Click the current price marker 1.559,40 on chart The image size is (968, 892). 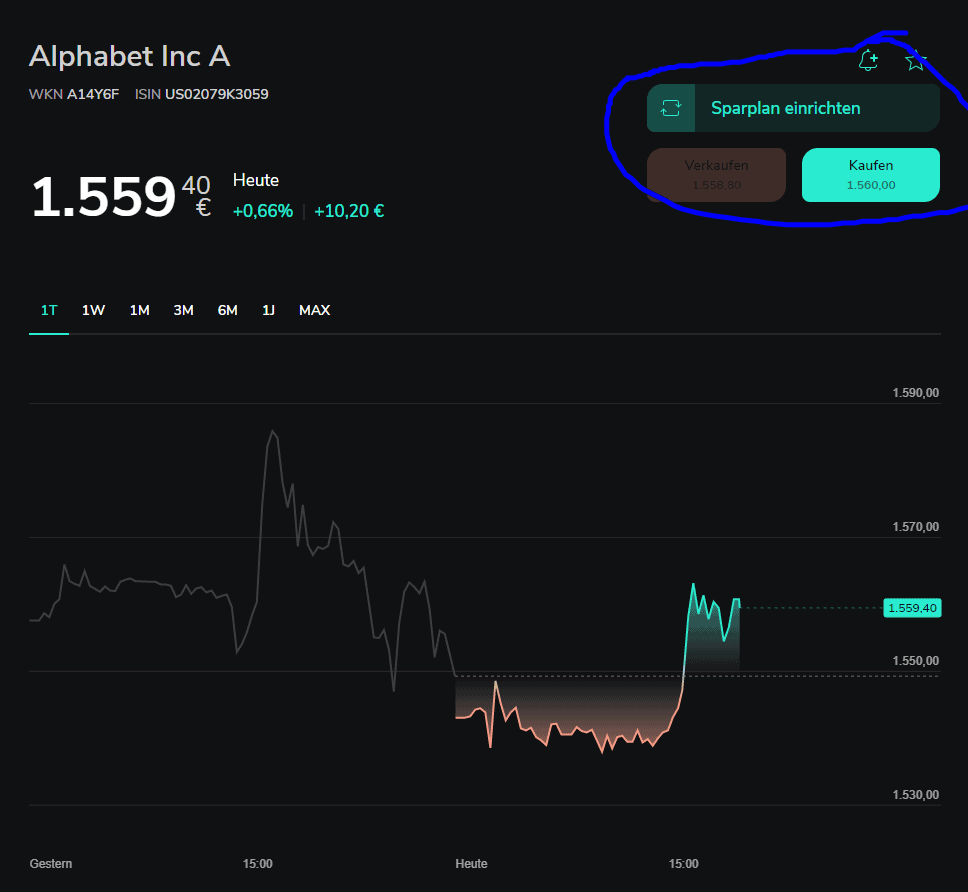[912, 608]
